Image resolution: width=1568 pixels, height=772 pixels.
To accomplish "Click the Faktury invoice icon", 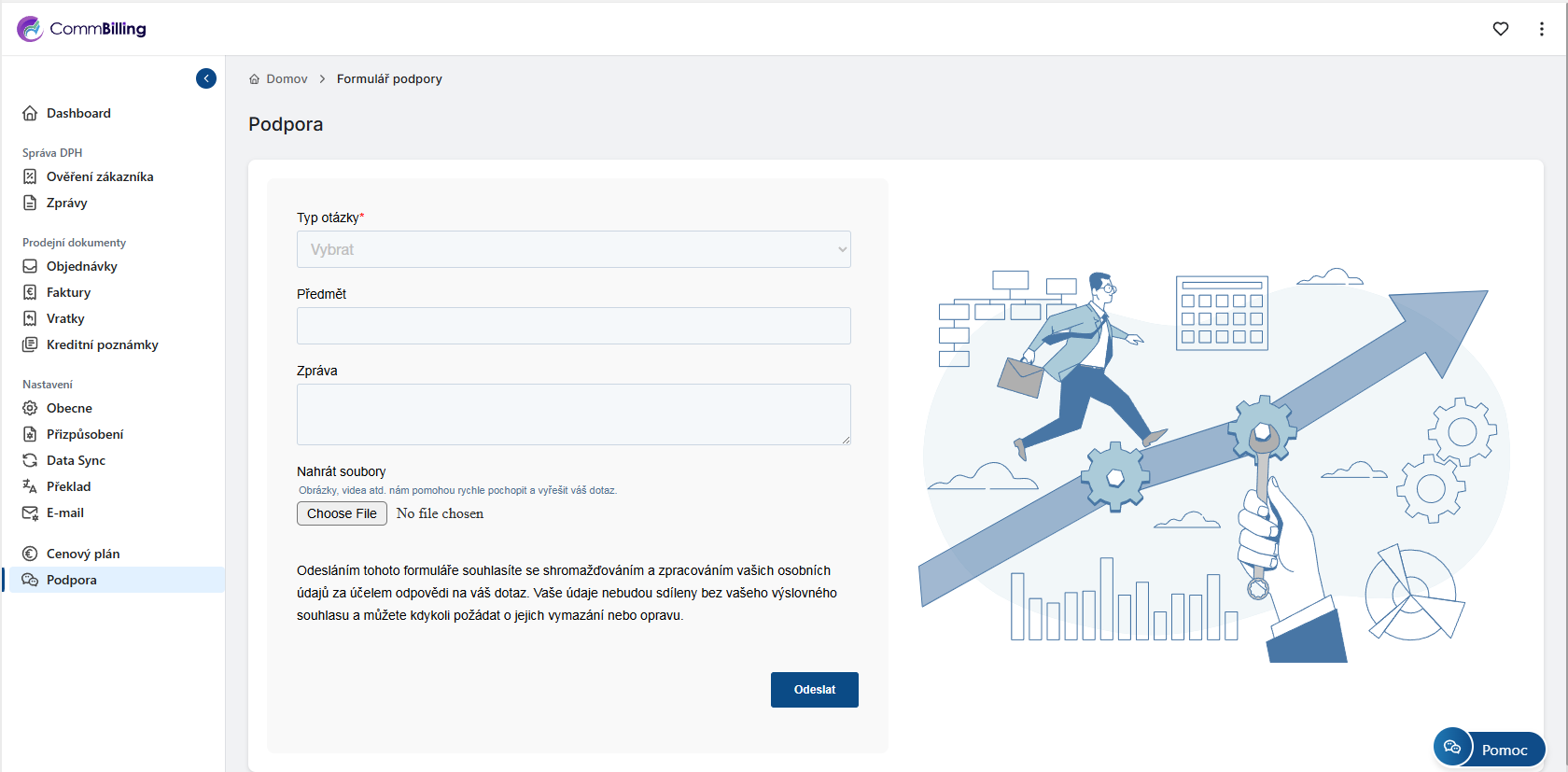I will (x=30, y=292).
